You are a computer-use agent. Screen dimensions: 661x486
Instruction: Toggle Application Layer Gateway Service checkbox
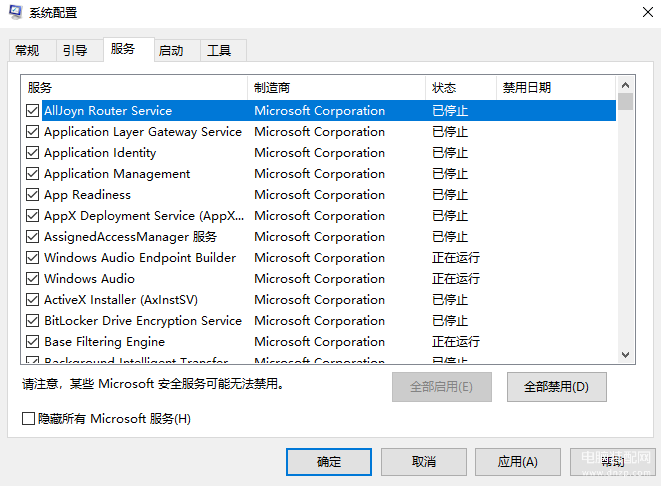click(x=32, y=132)
